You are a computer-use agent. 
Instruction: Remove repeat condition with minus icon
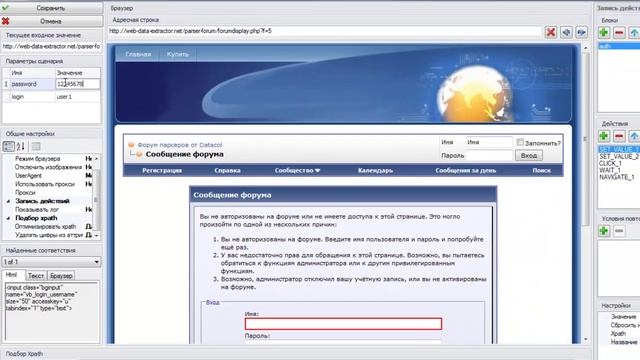coord(619,231)
